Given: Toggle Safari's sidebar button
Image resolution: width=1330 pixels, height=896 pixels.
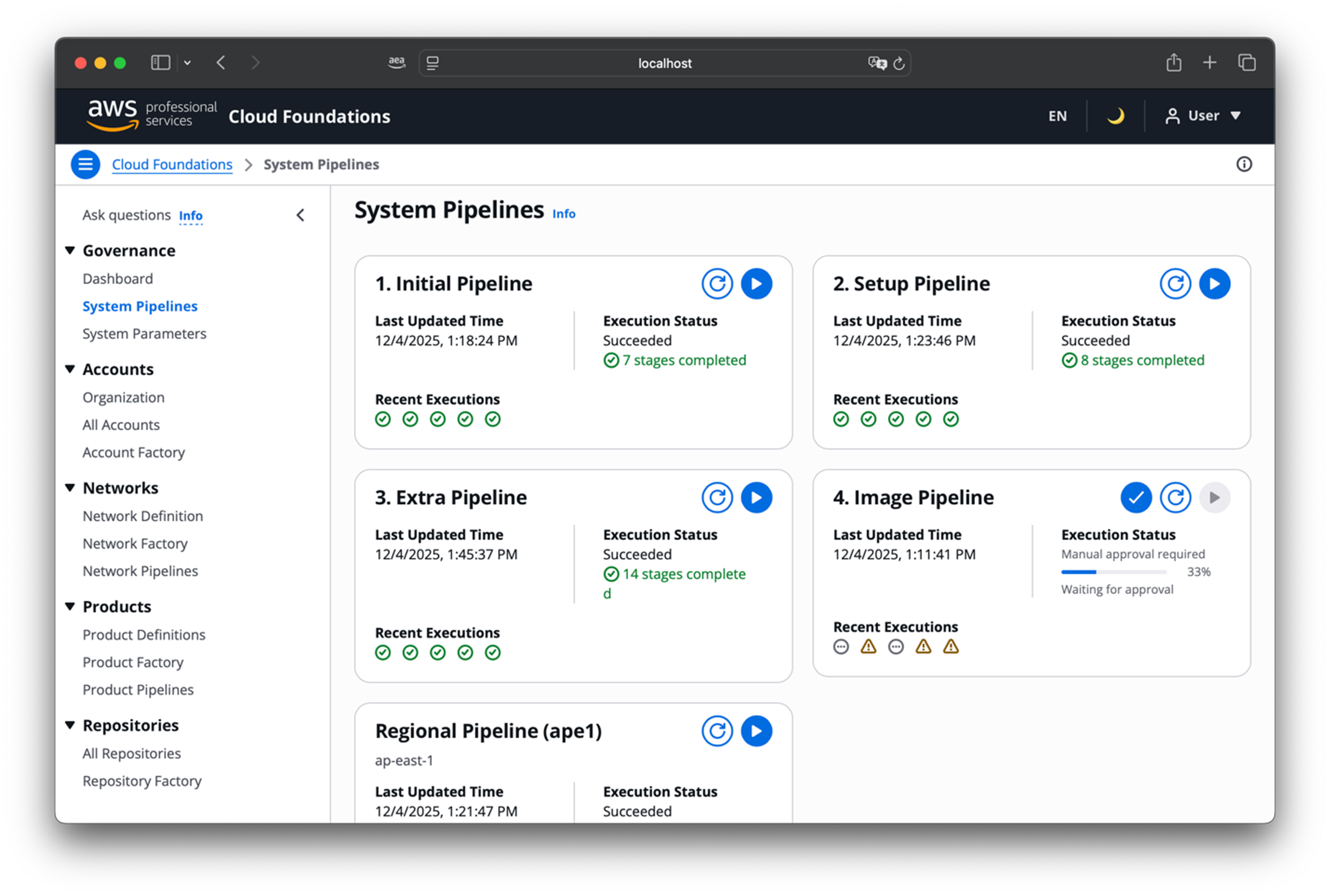Looking at the screenshot, I should pyautogui.click(x=161, y=62).
